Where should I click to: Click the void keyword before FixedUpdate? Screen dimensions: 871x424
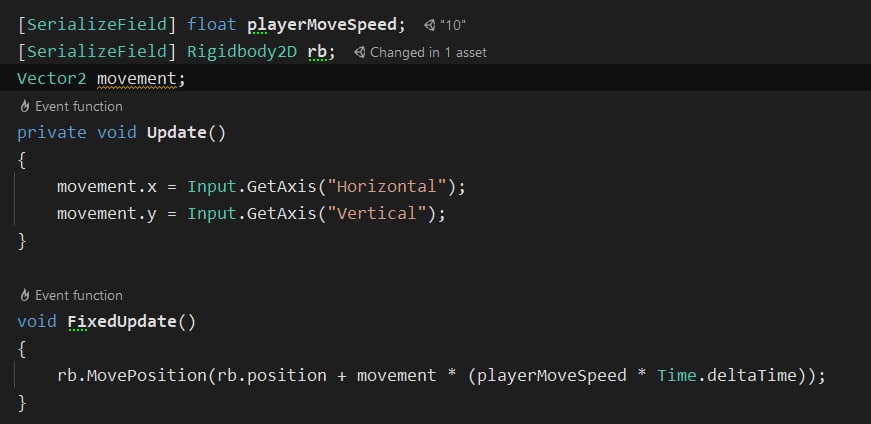[37, 322]
